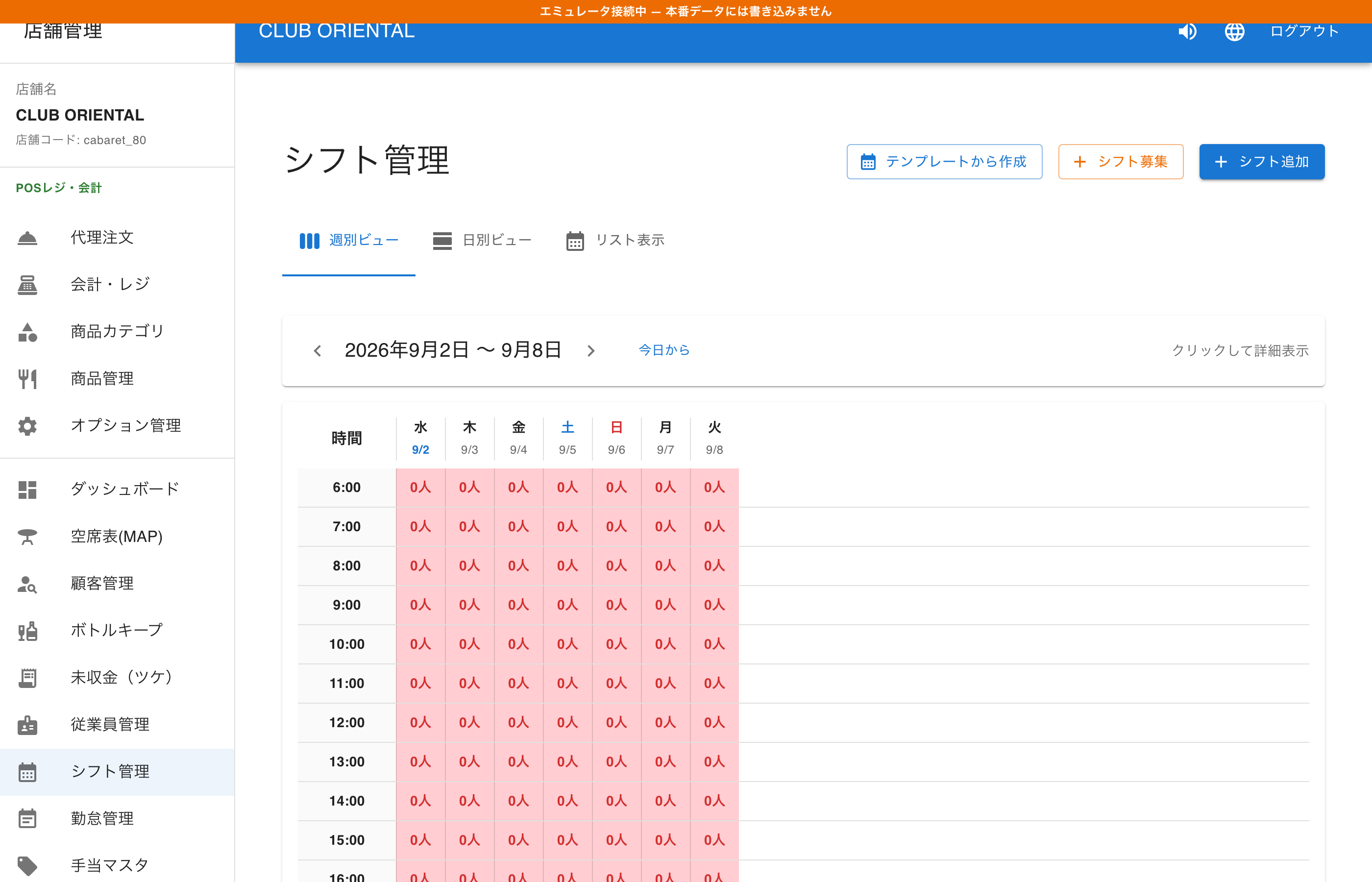The height and width of the screenshot is (882, 1372).
Task: Go to next week with right chevron
Action: point(591,350)
